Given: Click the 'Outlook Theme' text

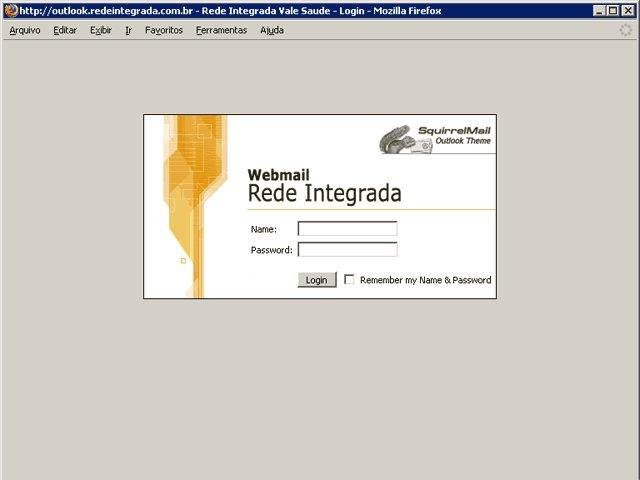Looking at the screenshot, I should pyautogui.click(x=463, y=141).
